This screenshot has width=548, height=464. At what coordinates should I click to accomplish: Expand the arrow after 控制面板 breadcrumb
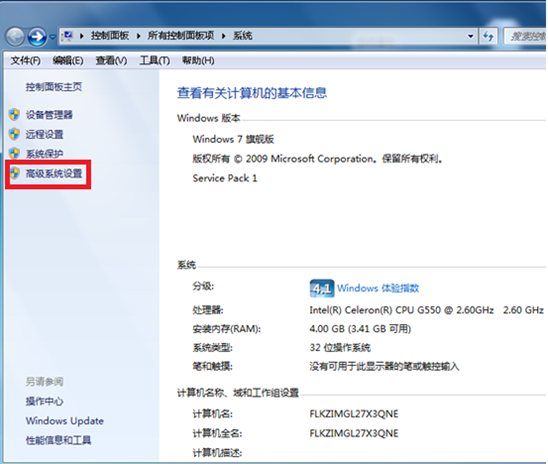[138, 36]
